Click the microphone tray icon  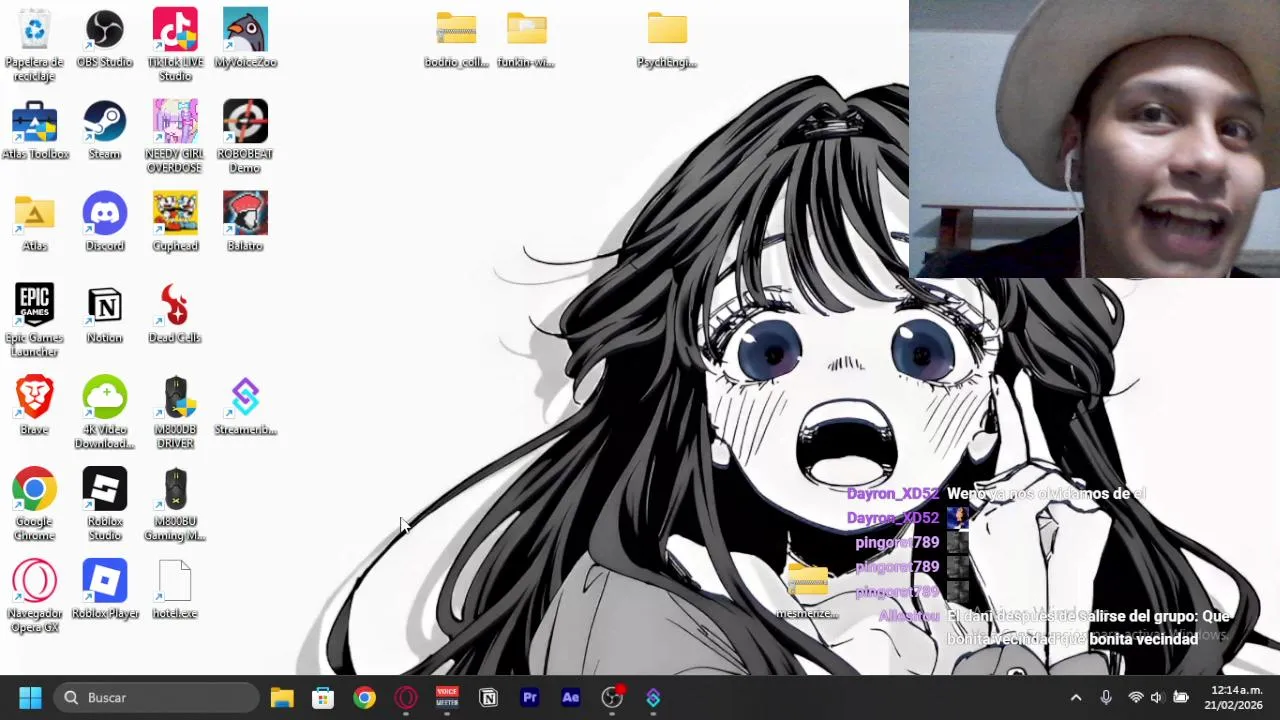[1106, 697]
